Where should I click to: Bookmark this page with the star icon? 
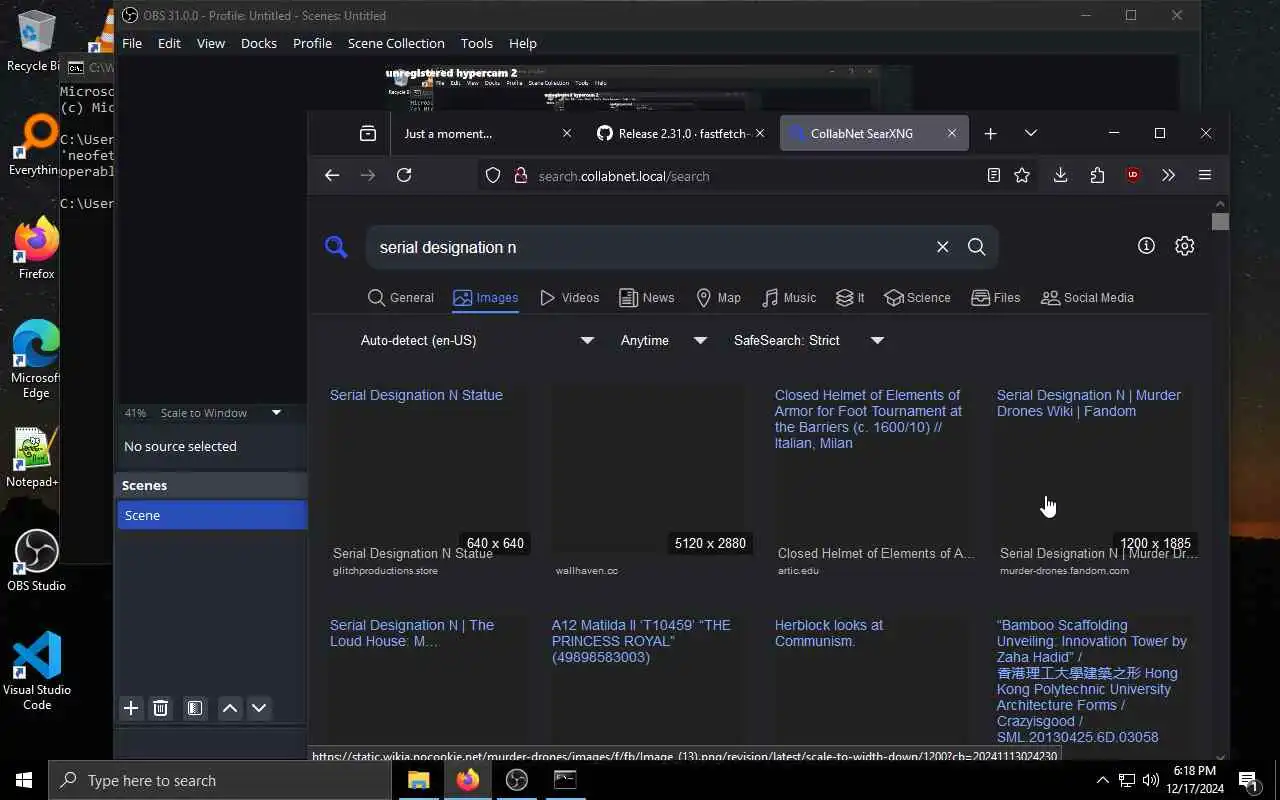click(1022, 175)
